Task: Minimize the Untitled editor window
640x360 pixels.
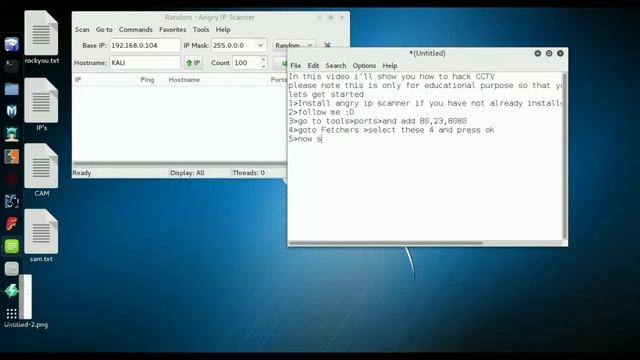Action: coord(538,53)
